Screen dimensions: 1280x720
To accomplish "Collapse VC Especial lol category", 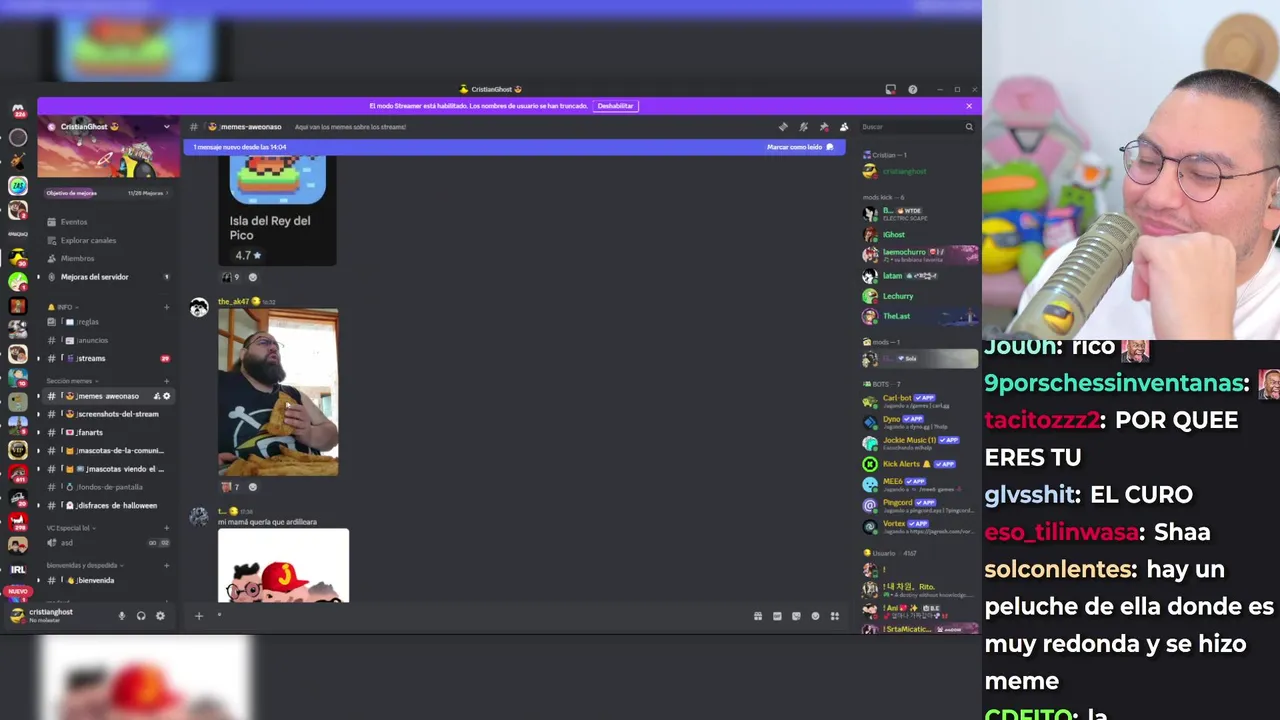I will (70, 528).
